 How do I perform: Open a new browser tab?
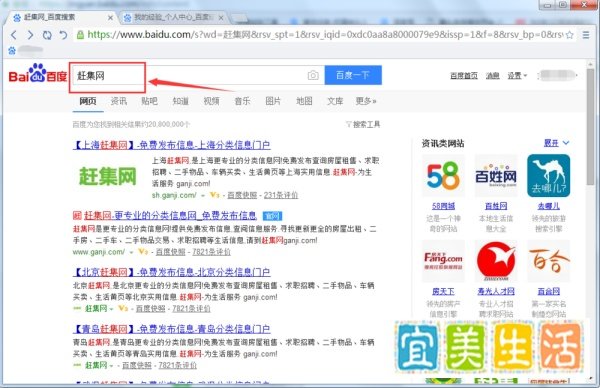pyautogui.click(x=239, y=18)
